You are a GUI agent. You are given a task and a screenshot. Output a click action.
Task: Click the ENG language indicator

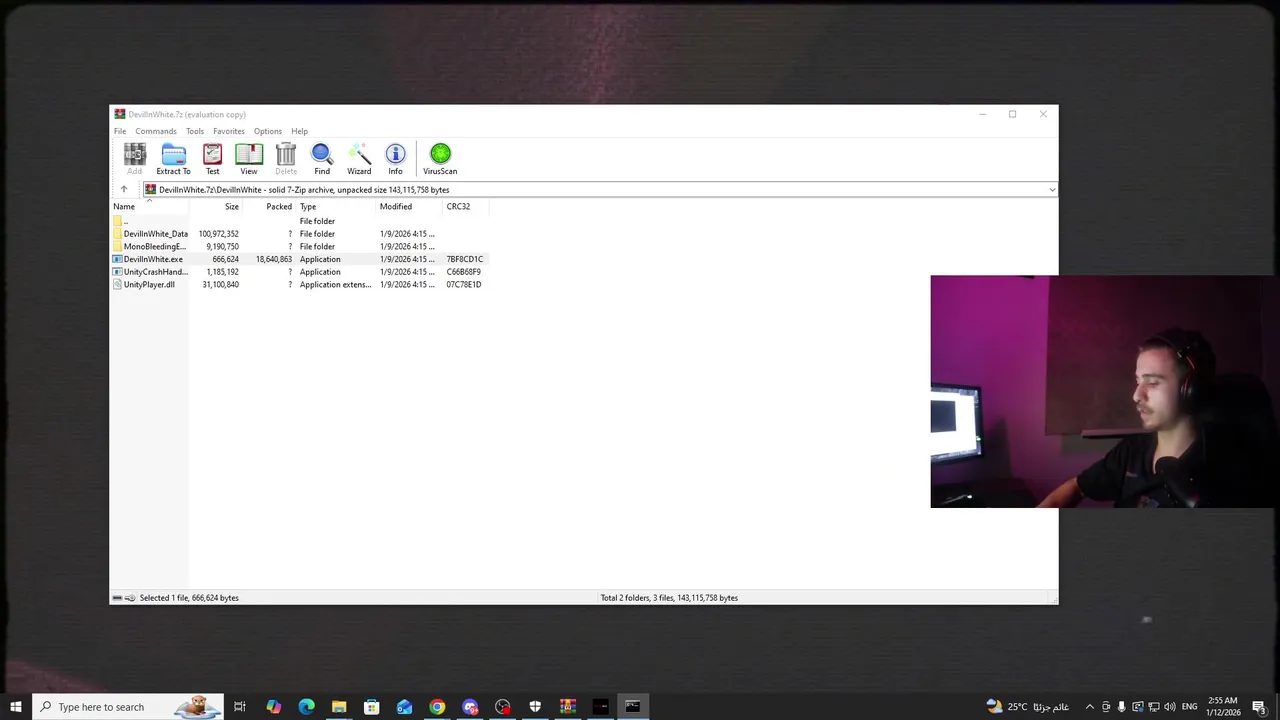[x=1190, y=707]
